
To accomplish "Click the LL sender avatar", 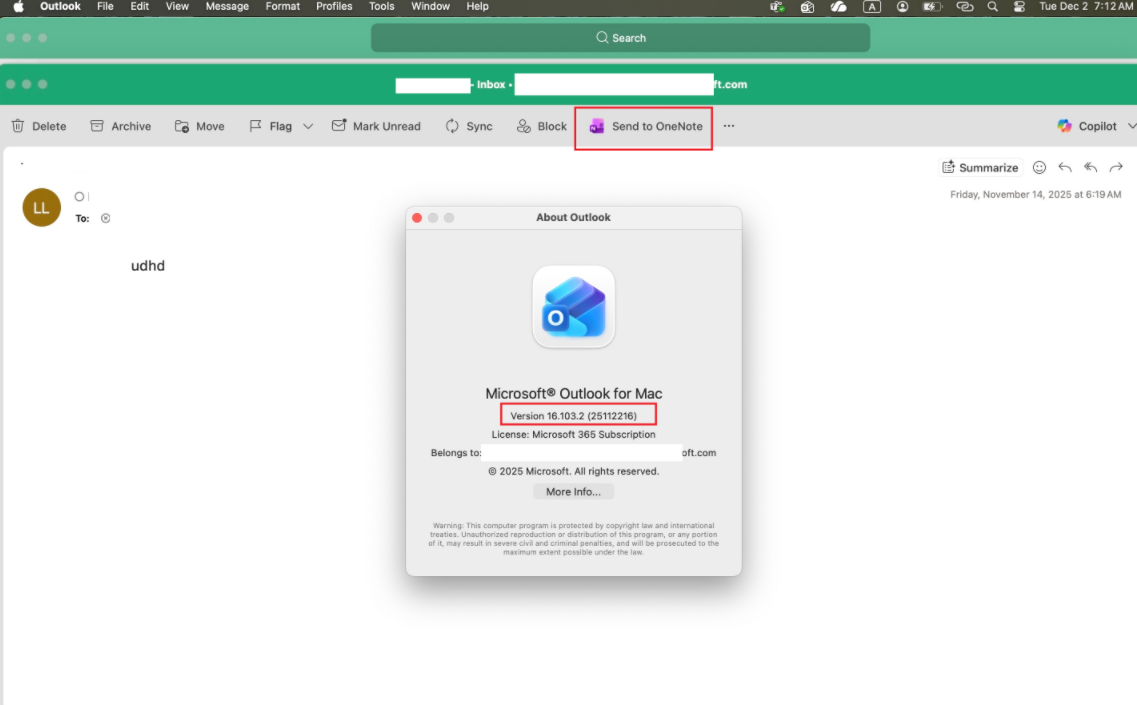I will [x=41, y=207].
